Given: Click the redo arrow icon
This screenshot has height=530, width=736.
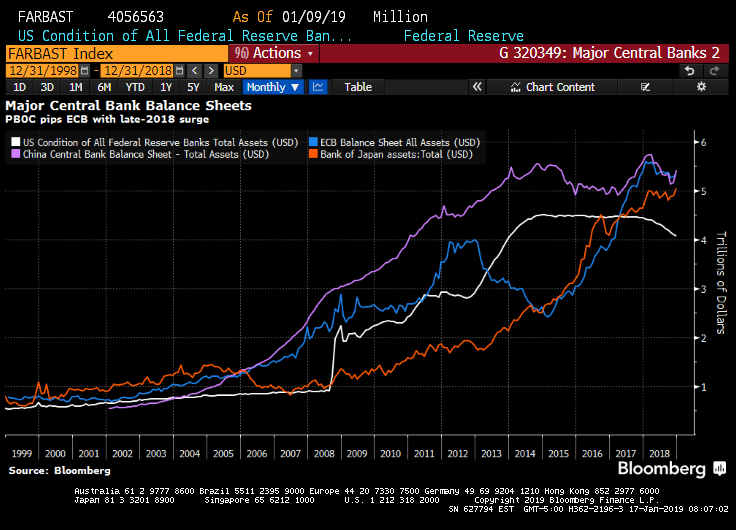Looking at the screenshot, I should 714,71.
